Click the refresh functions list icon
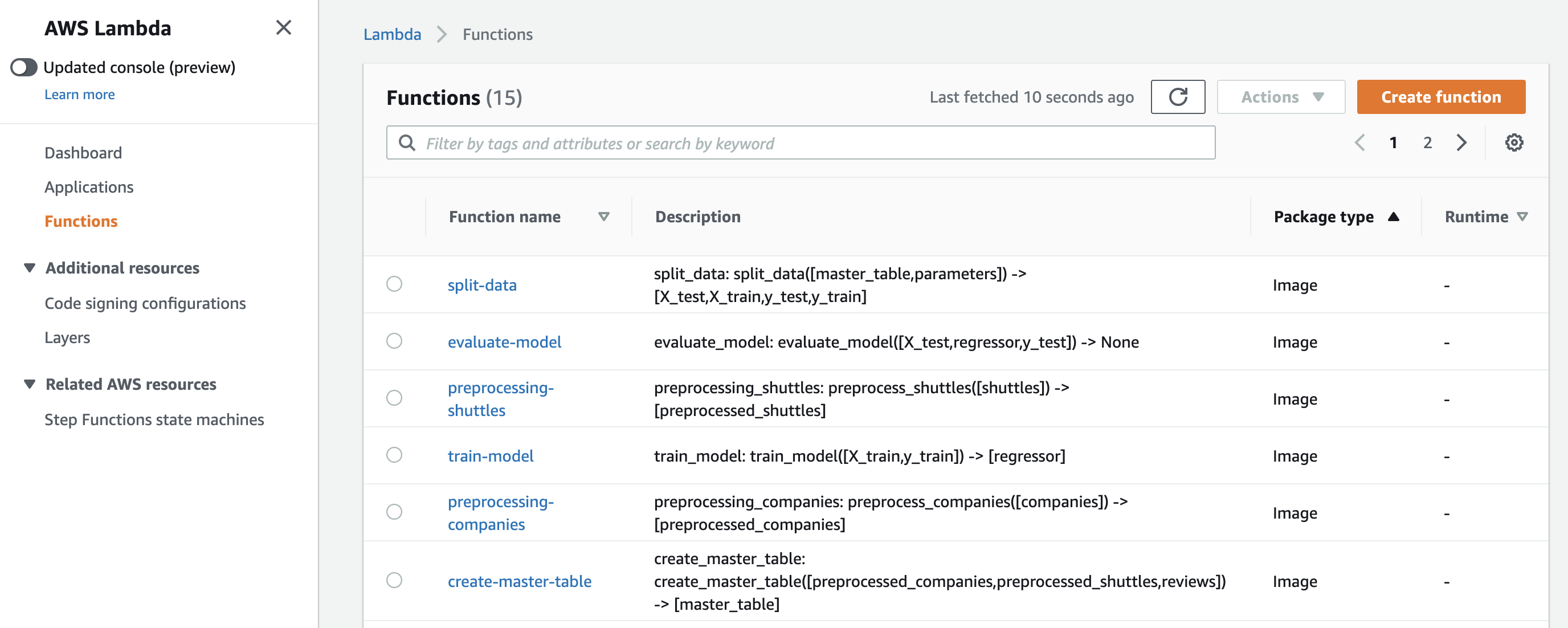 coord(1177,97)
